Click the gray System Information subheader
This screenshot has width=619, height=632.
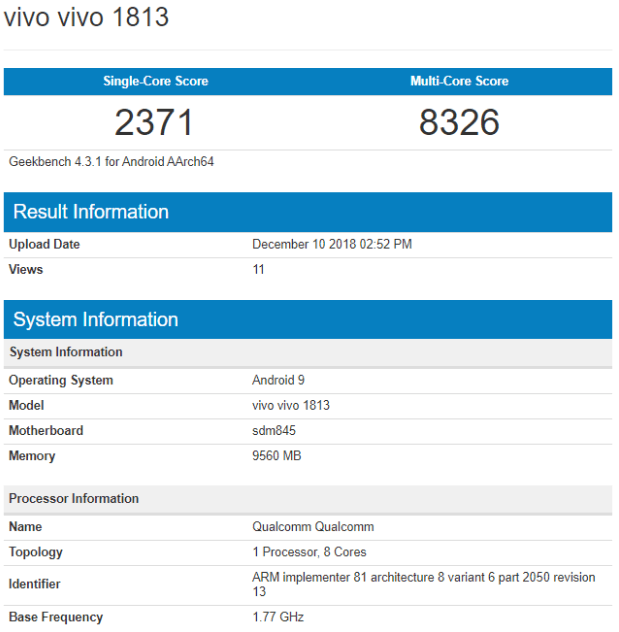pos(308,352)
